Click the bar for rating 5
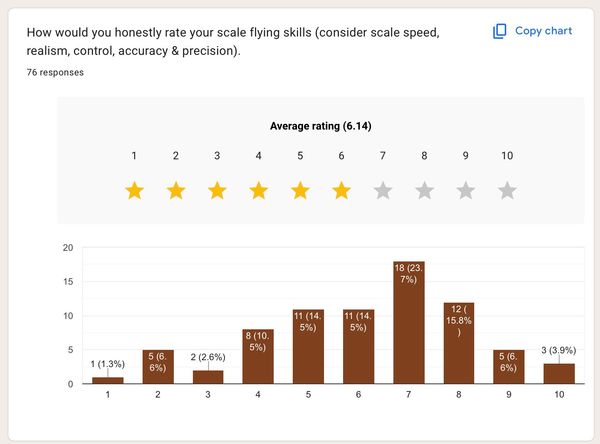 (x=308, y=346)
